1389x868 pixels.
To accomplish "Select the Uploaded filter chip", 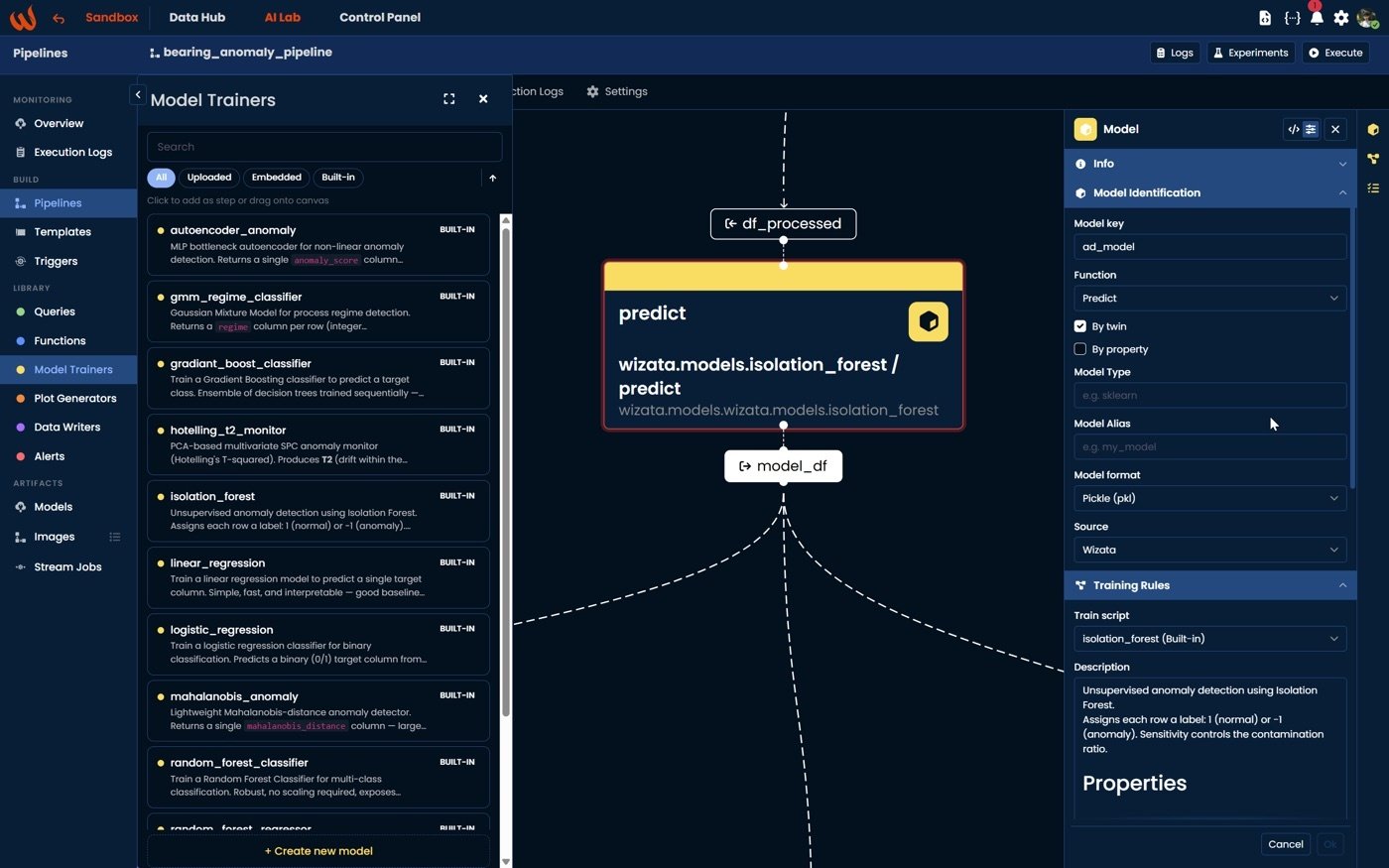I will [209, 178].
